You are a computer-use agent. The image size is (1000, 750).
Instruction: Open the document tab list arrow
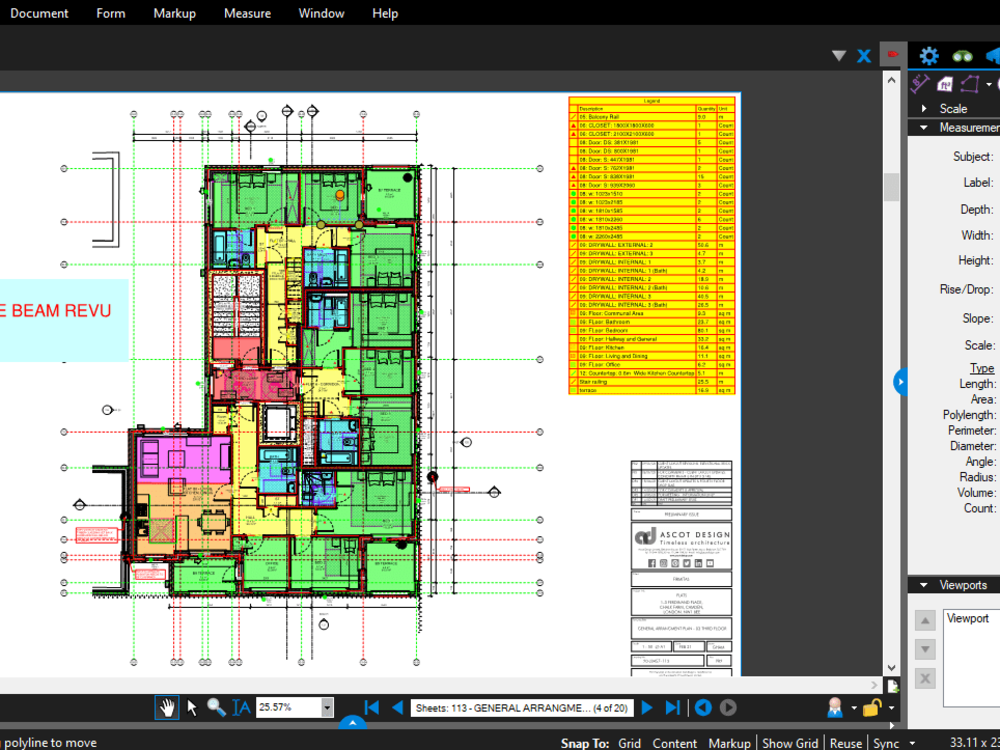pos(839,56)
